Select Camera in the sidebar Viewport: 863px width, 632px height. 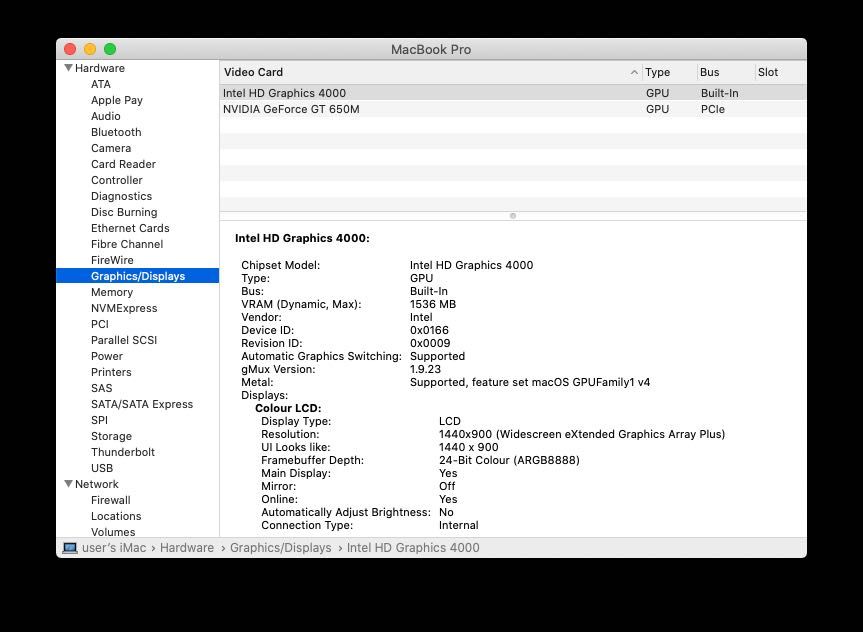pos(111,148)
